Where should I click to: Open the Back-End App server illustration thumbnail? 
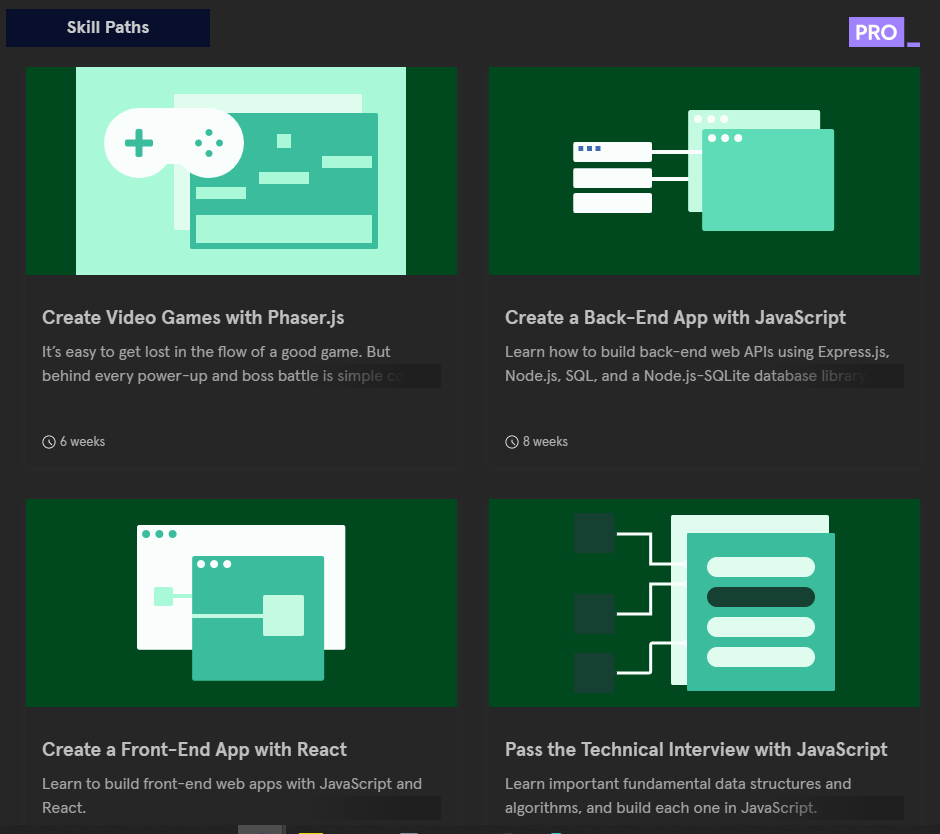(x=704, y=171)
